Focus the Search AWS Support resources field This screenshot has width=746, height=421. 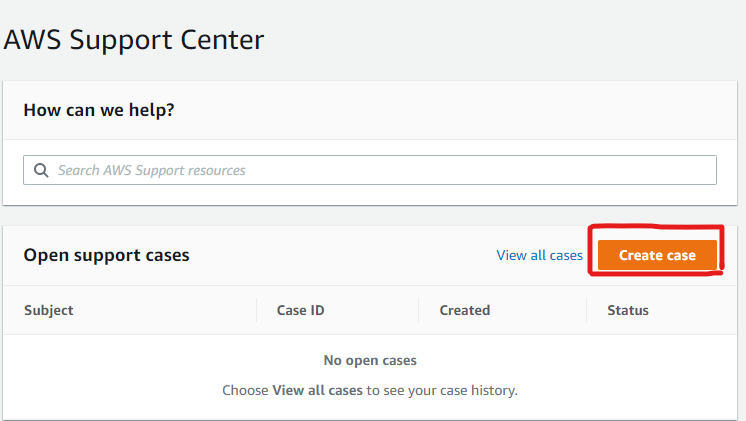(380, 170)
